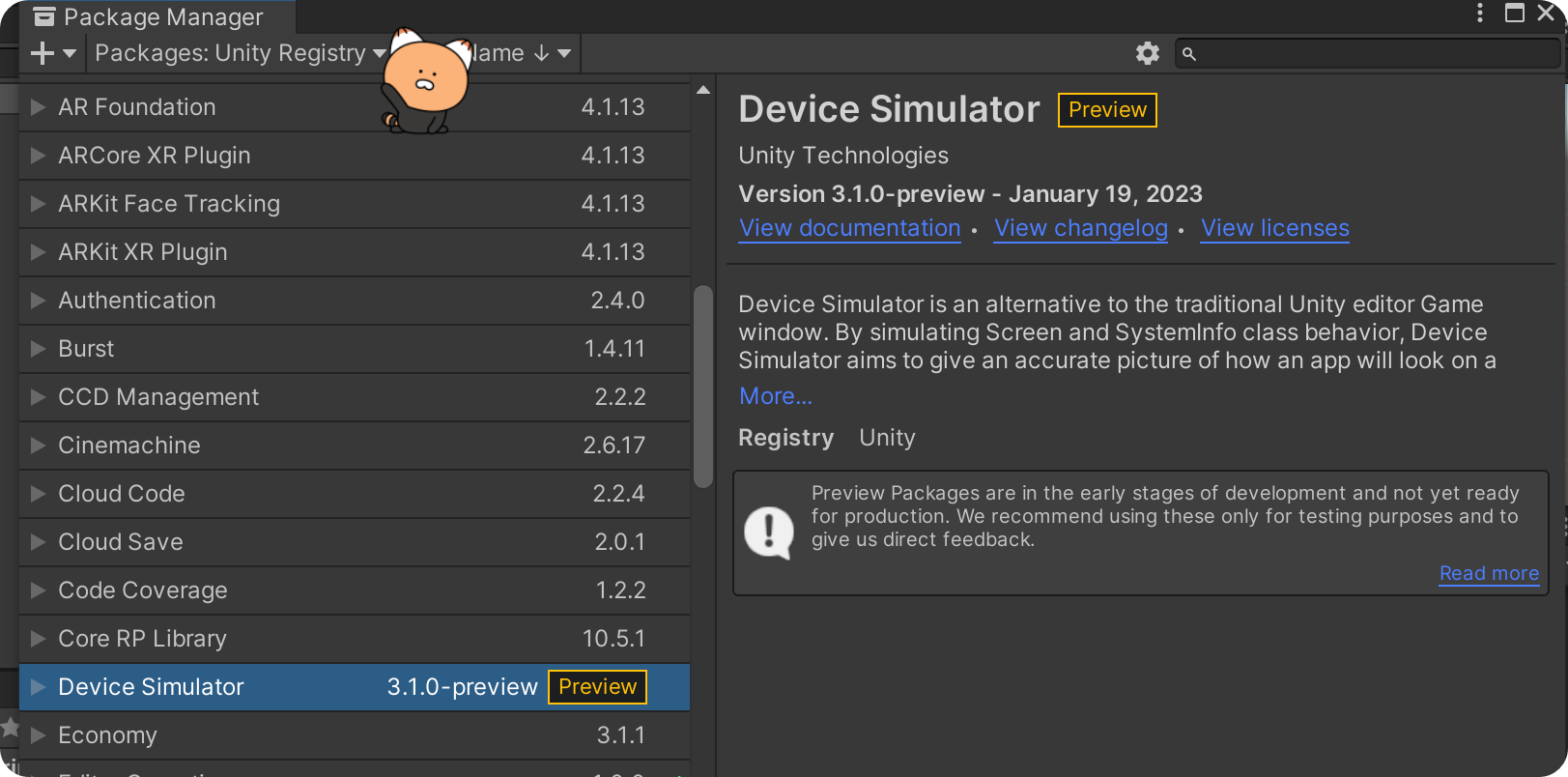Expand the Burst package arrow

pyautogui.click(x=38, y=349)
